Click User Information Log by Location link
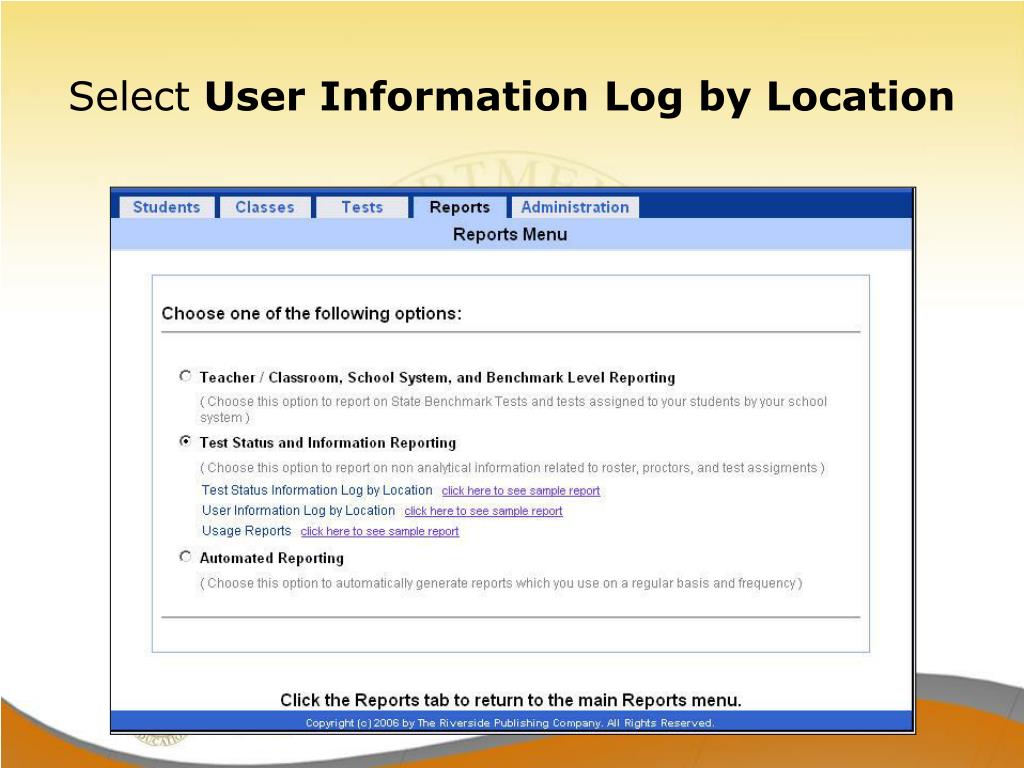 point(298,511)
